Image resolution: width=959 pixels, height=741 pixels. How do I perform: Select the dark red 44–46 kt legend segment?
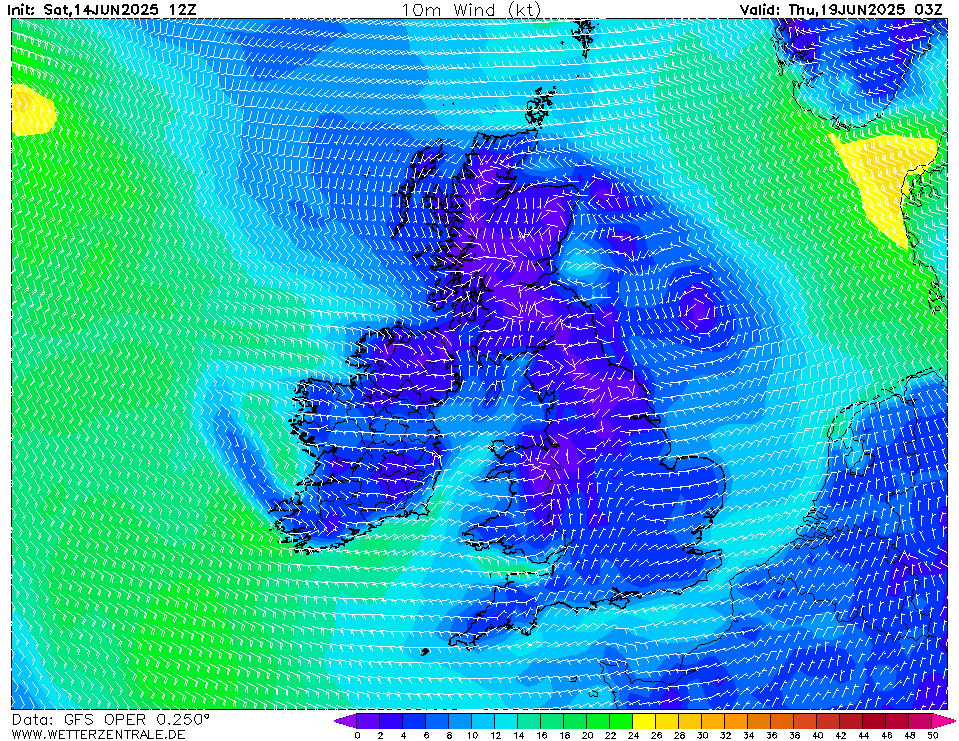[x=875, y=721]
